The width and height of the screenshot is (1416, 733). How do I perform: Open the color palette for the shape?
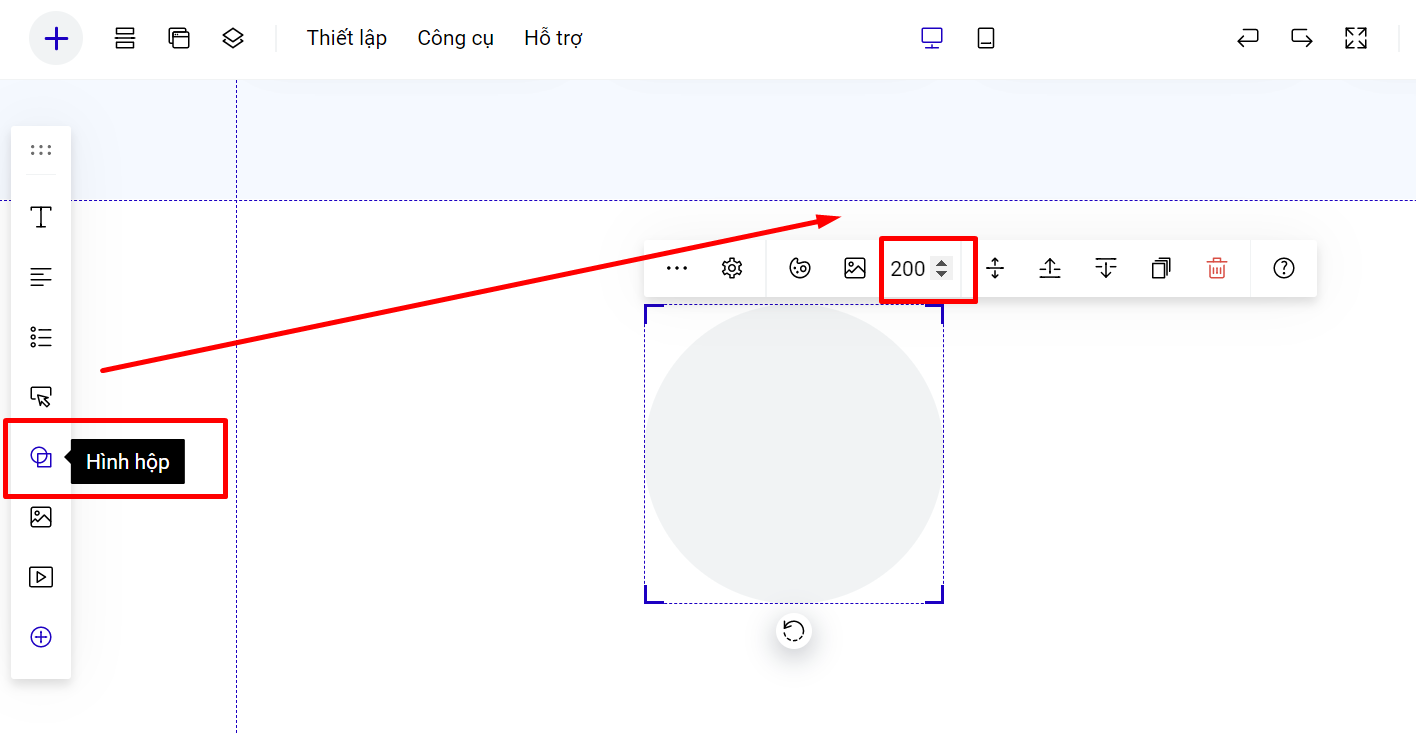(800, 268)
